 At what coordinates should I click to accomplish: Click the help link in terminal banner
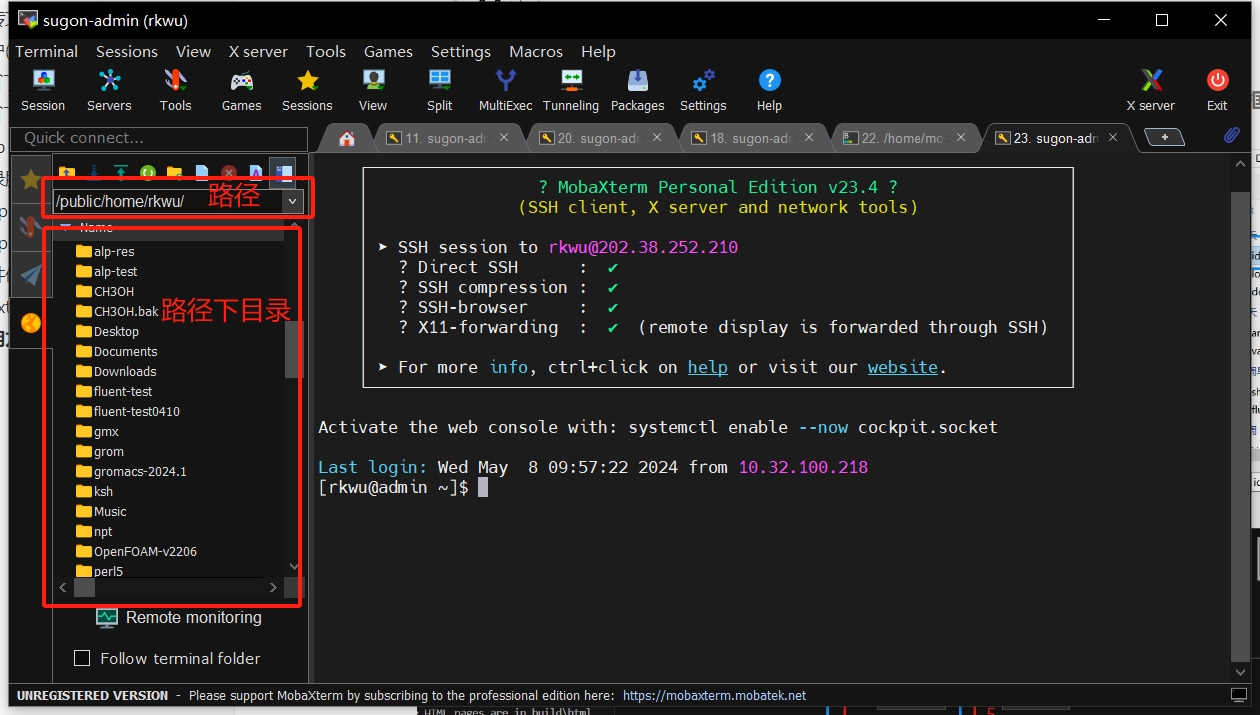(708, 367)
